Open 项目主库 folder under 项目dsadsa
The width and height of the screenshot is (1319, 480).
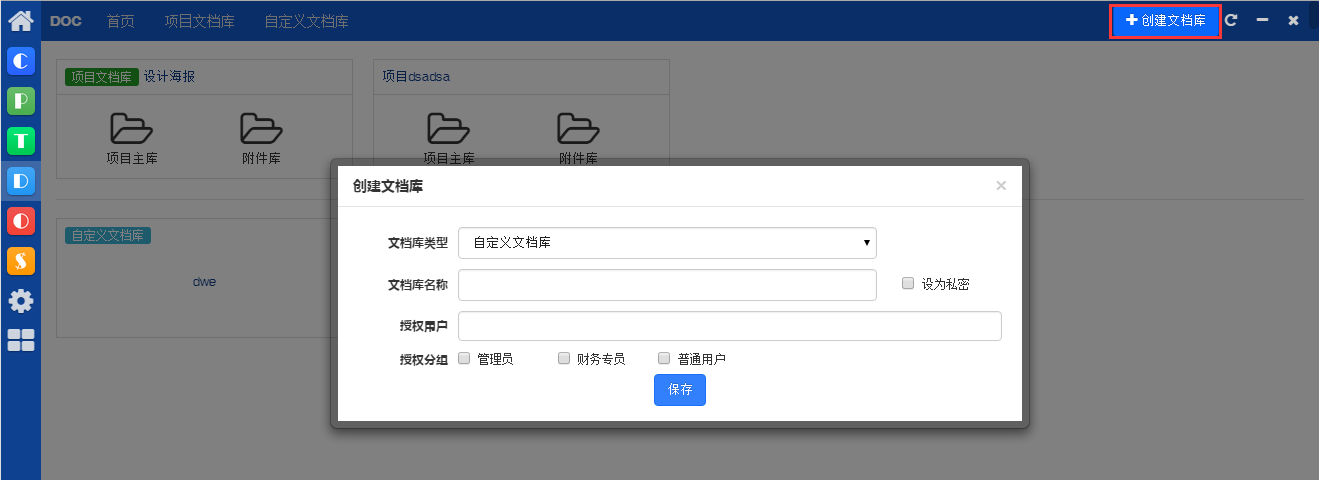click(x=449, y=138)
